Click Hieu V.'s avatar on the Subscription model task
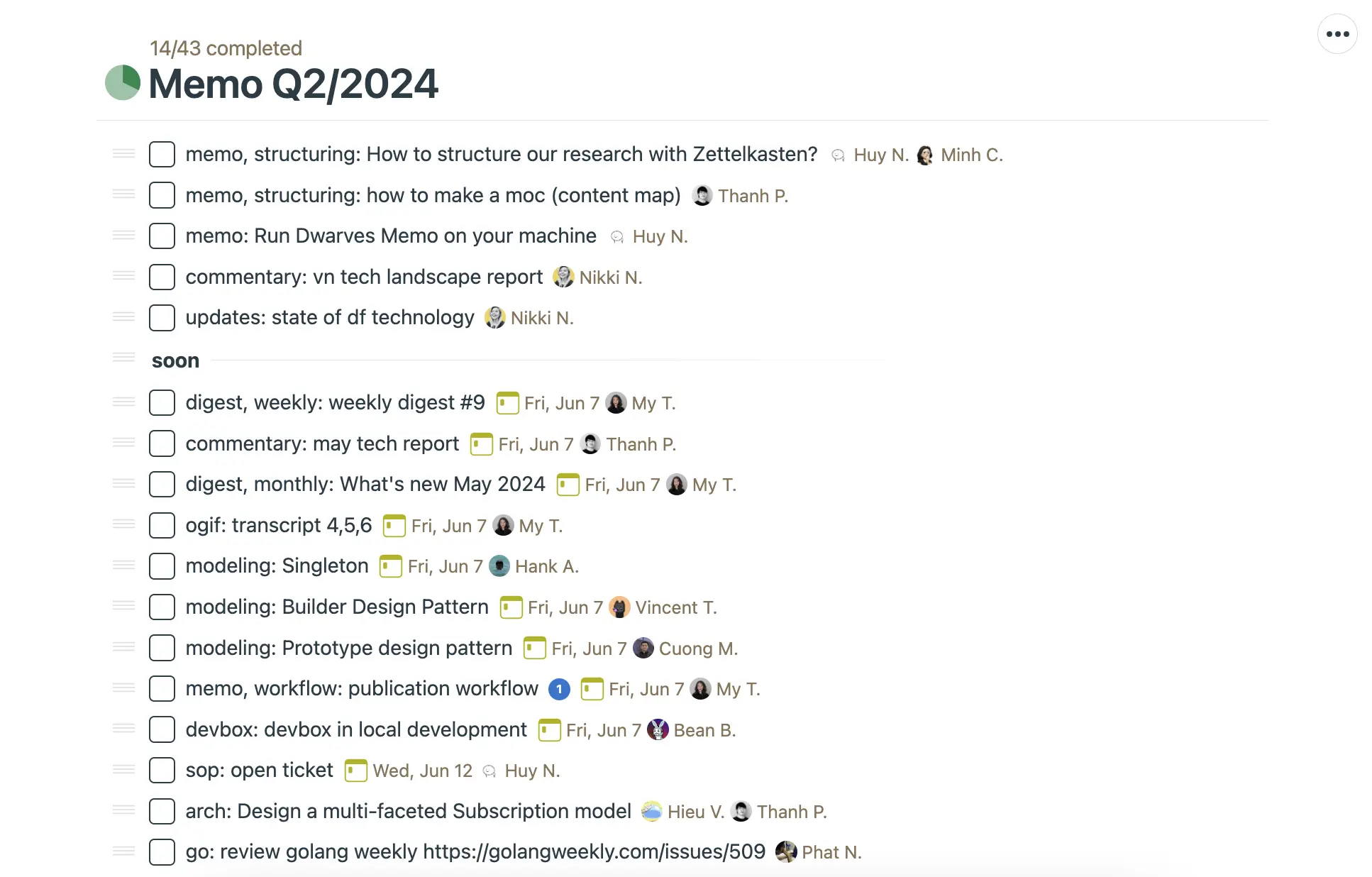1372x877 pixels. (x=651, y=812)
